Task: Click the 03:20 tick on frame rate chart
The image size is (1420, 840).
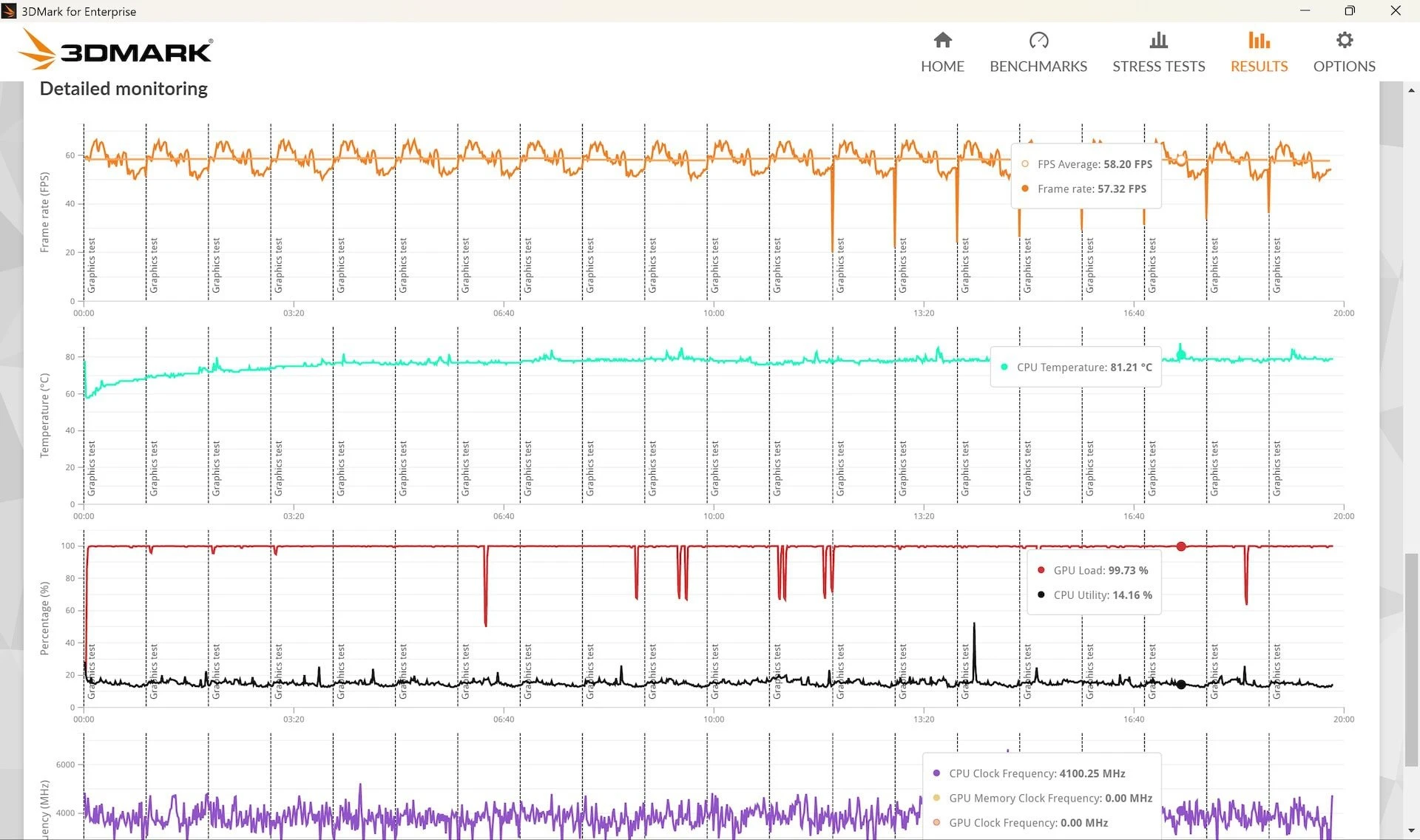Action: tap(294, 313)
